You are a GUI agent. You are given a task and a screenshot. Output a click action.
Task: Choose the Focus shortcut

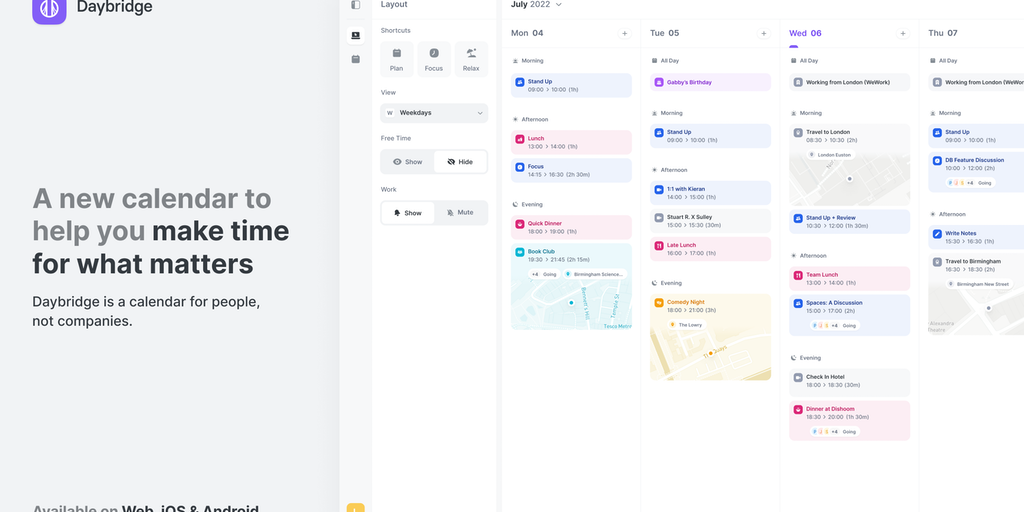[434, 59]
